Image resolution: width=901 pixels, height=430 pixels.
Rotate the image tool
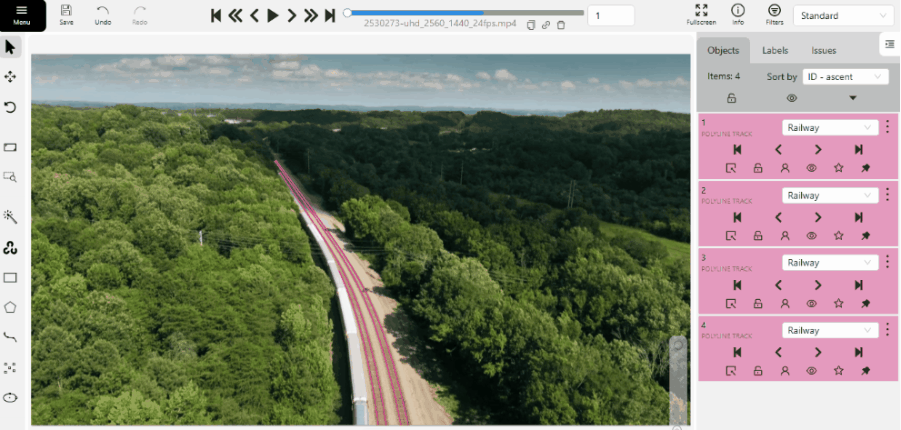click(x=10, y=107)
